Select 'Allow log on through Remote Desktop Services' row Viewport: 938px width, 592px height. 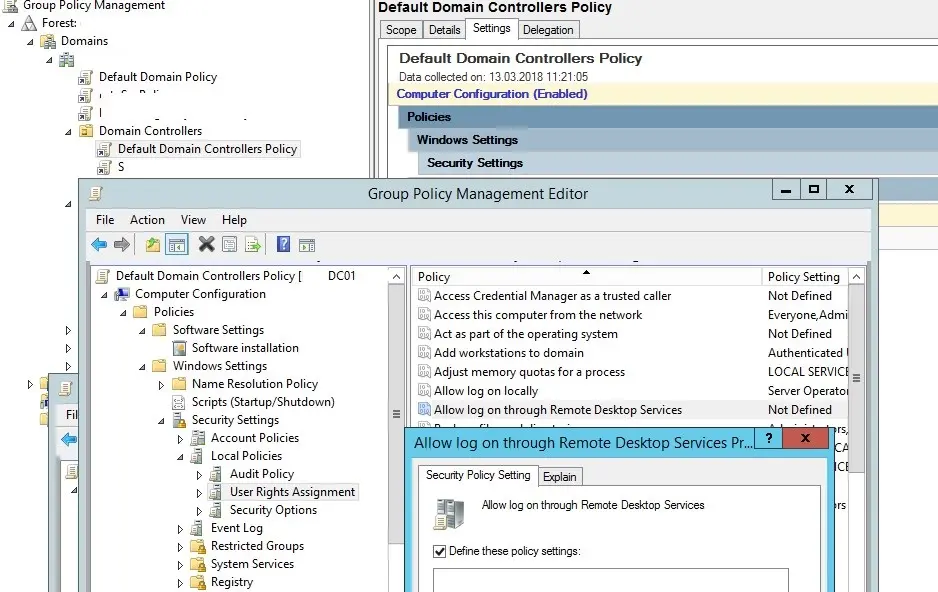point(631,410)
